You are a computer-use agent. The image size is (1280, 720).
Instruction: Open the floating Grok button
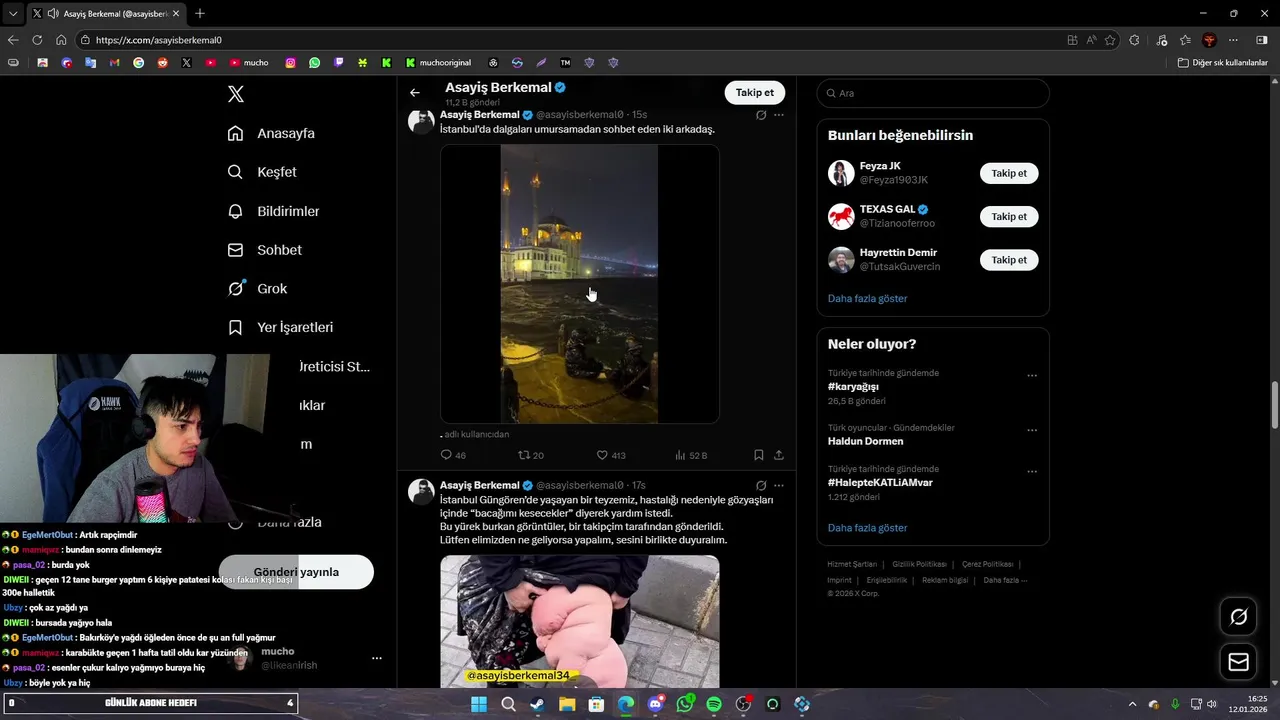(x=1238, y=617)
